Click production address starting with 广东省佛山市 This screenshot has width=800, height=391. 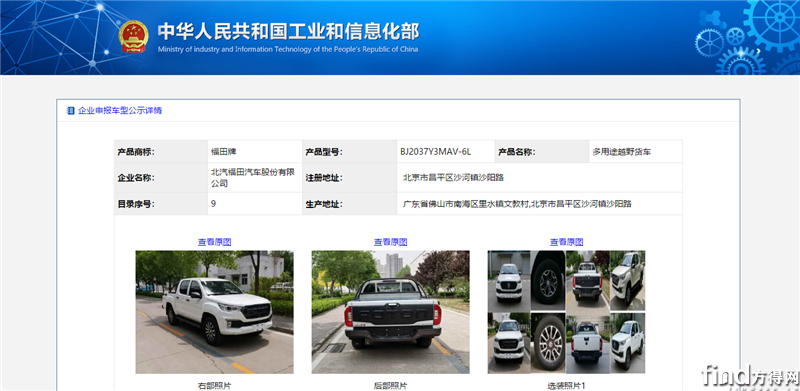tap(517, 204)
